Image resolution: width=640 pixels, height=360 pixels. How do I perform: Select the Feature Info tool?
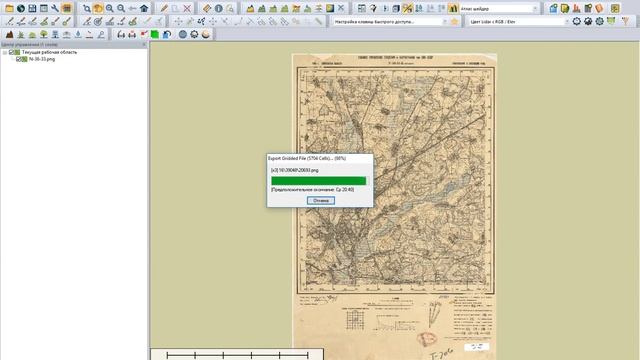219,8
